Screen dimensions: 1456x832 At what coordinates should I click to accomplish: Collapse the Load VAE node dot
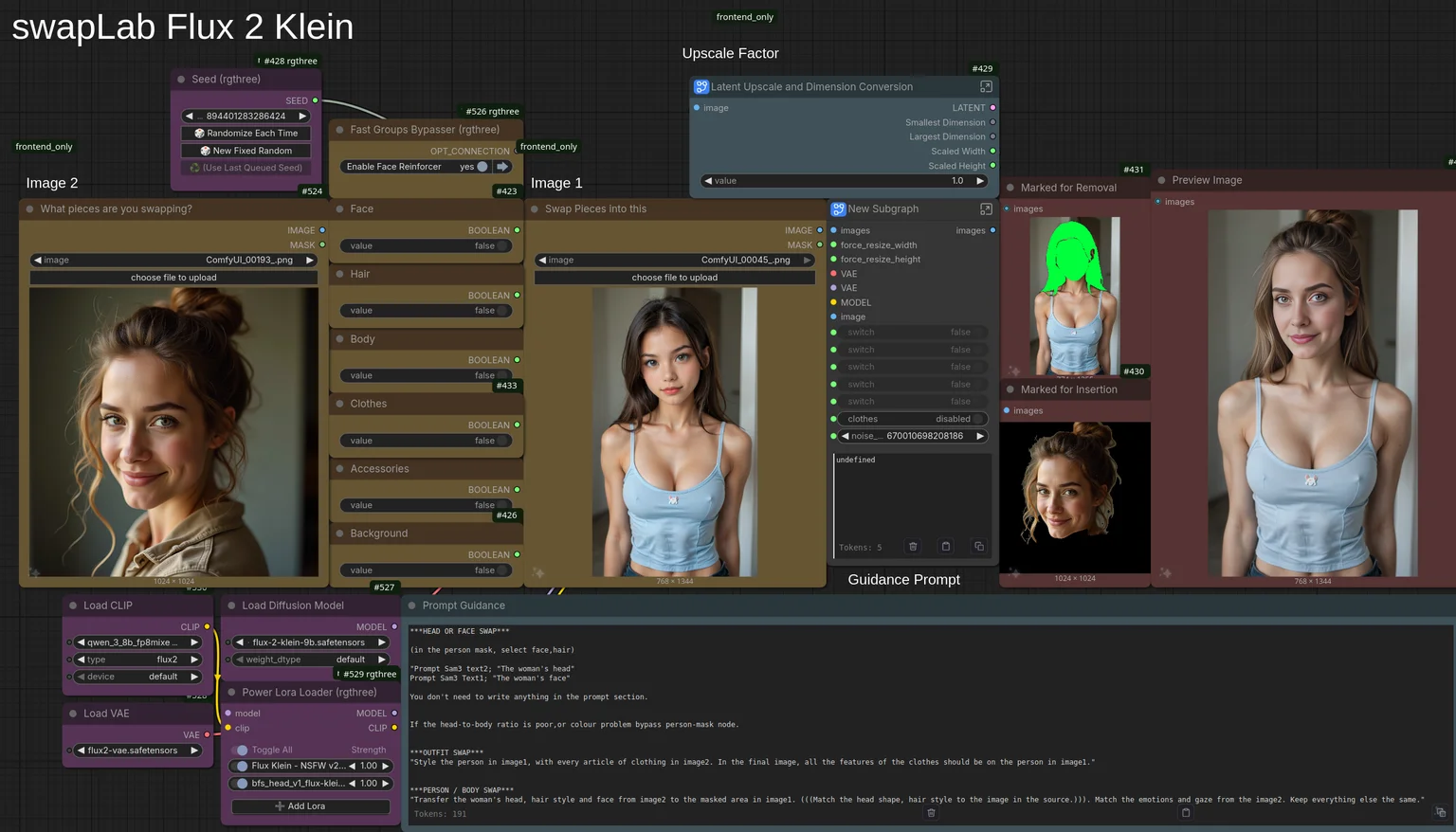tap(73, 714)
